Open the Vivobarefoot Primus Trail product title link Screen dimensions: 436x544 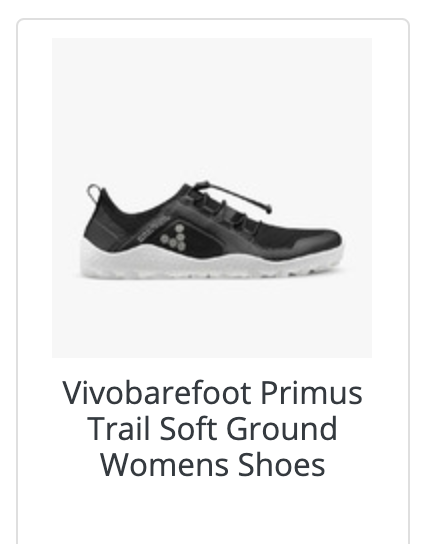(x=212, y=429)
